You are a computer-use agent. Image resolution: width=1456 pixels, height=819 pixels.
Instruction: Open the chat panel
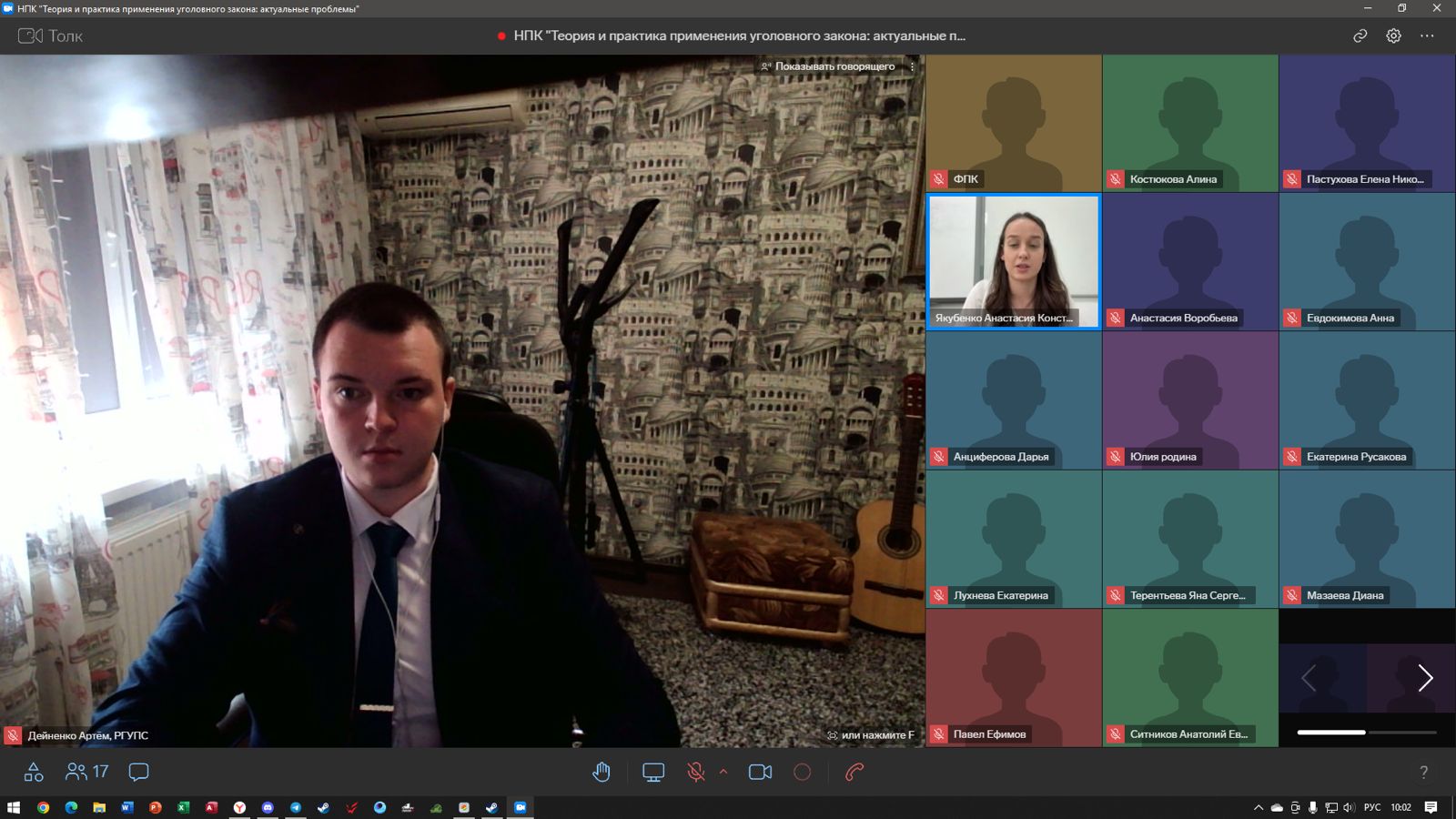point(138,773)
